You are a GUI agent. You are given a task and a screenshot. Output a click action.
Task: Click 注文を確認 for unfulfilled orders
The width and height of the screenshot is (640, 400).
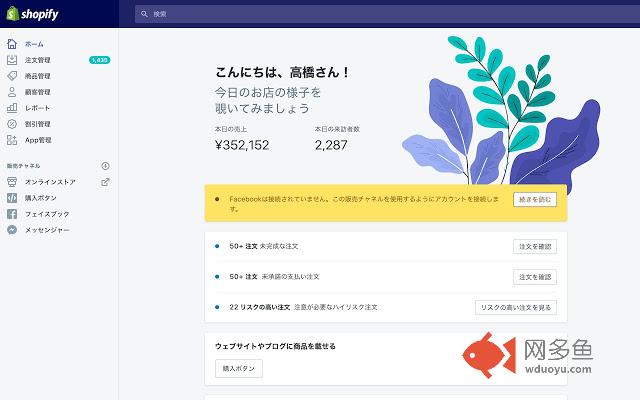click(x=535, y=247)
